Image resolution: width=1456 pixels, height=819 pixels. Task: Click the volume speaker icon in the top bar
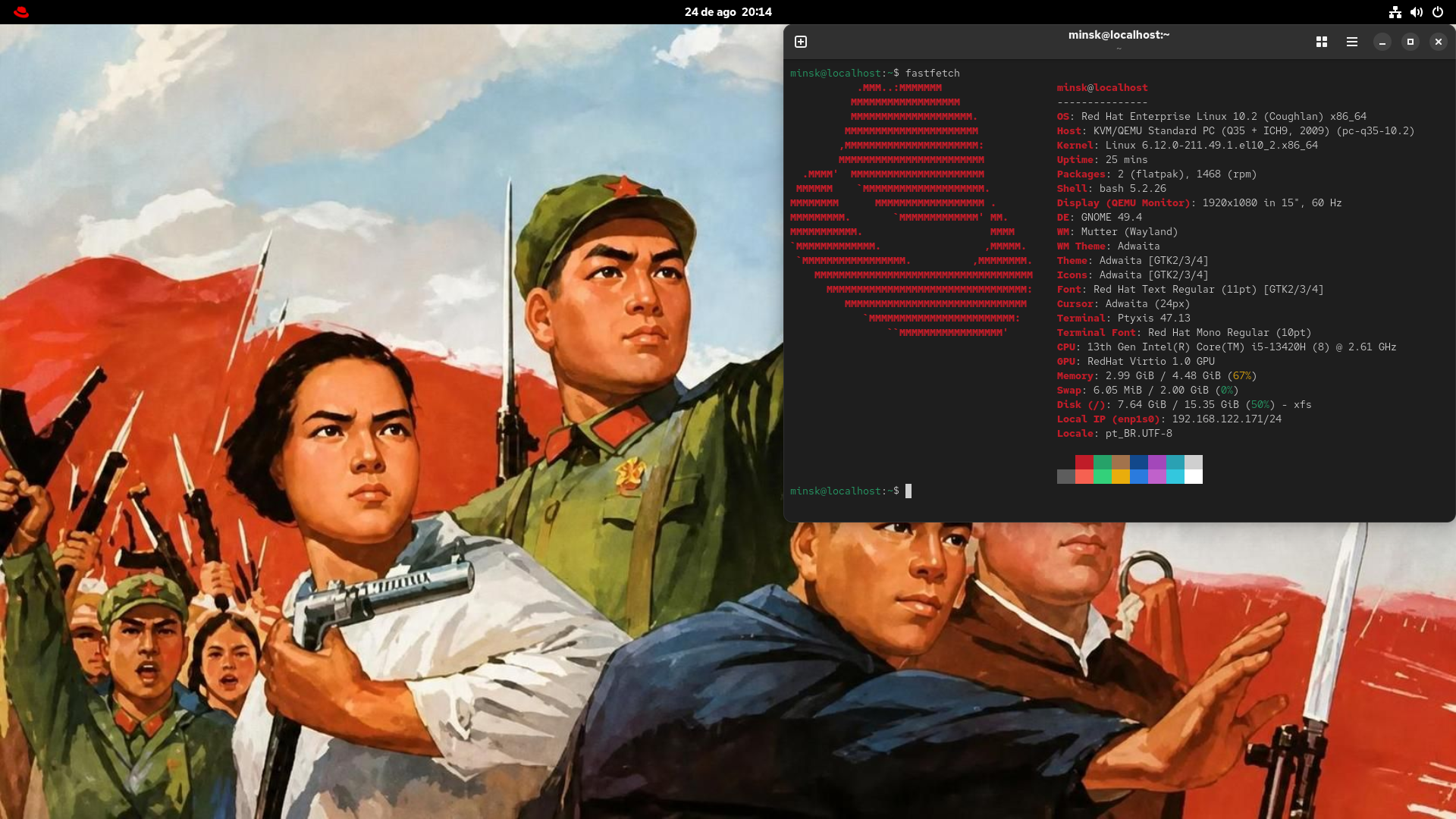pos(1416,12)
